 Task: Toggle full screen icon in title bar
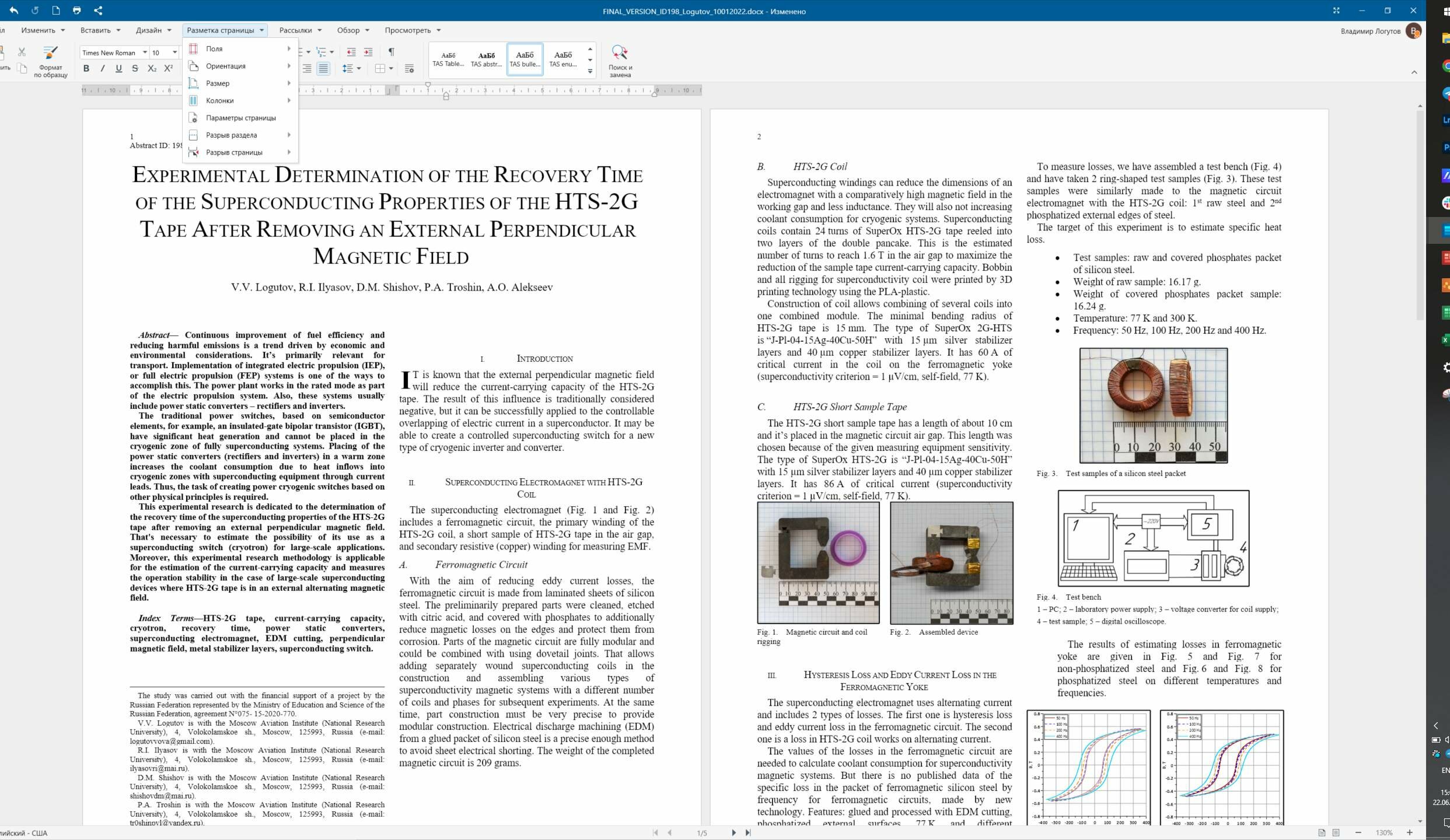[1336, 10]
